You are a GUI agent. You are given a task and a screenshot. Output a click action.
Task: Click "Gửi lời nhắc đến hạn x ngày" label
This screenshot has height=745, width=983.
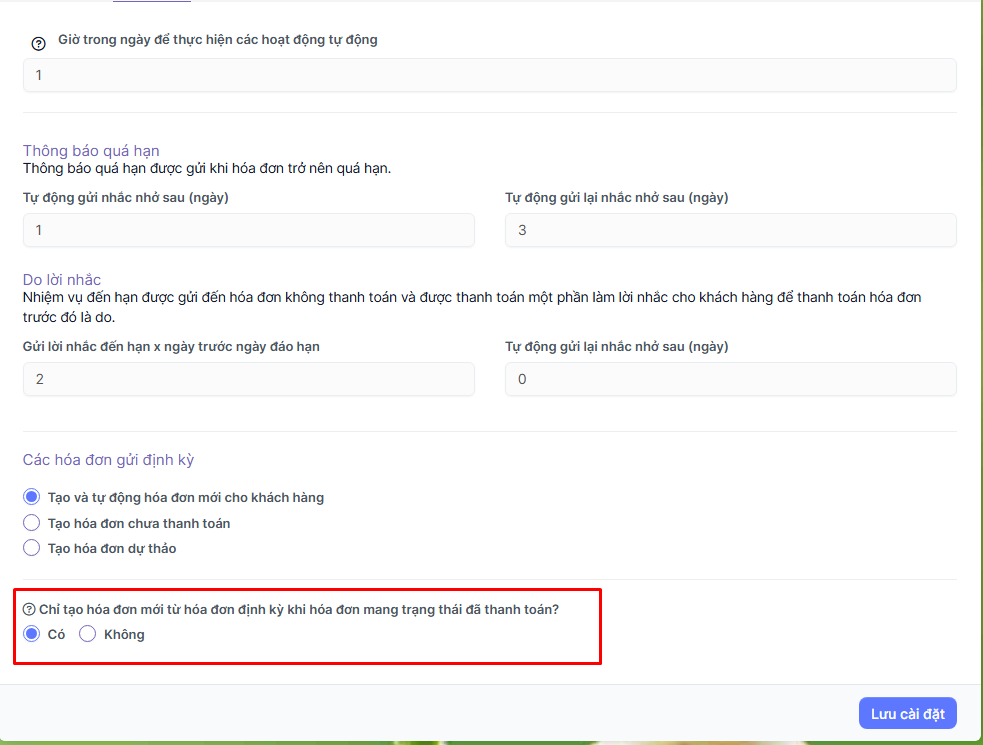point(171,346)
